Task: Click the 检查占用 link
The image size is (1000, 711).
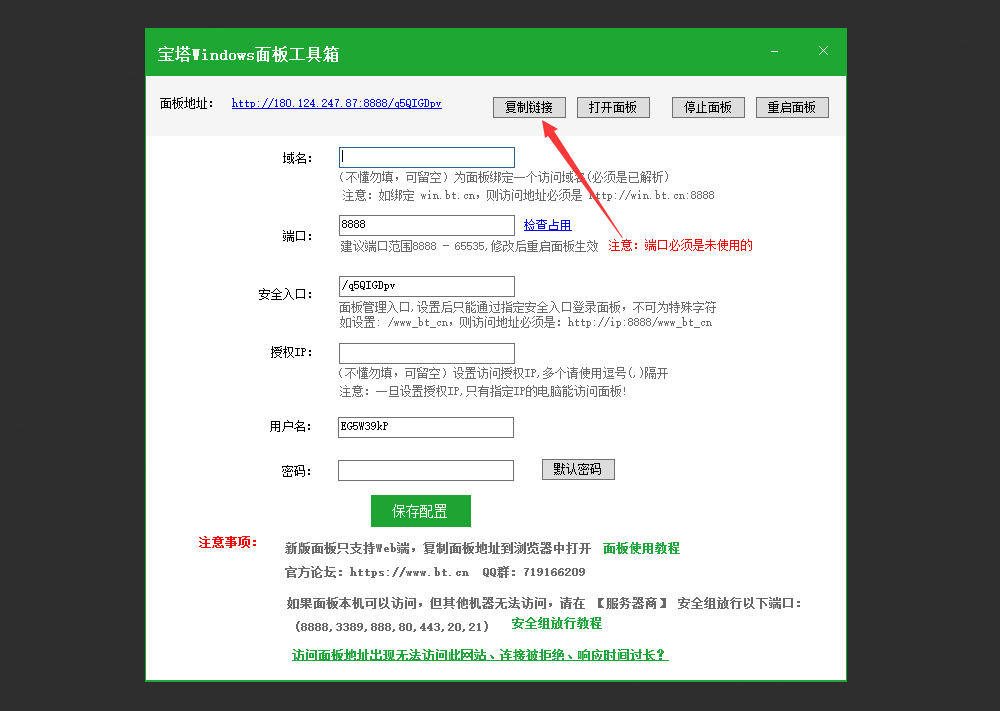Action: click(x=547, y=225)
